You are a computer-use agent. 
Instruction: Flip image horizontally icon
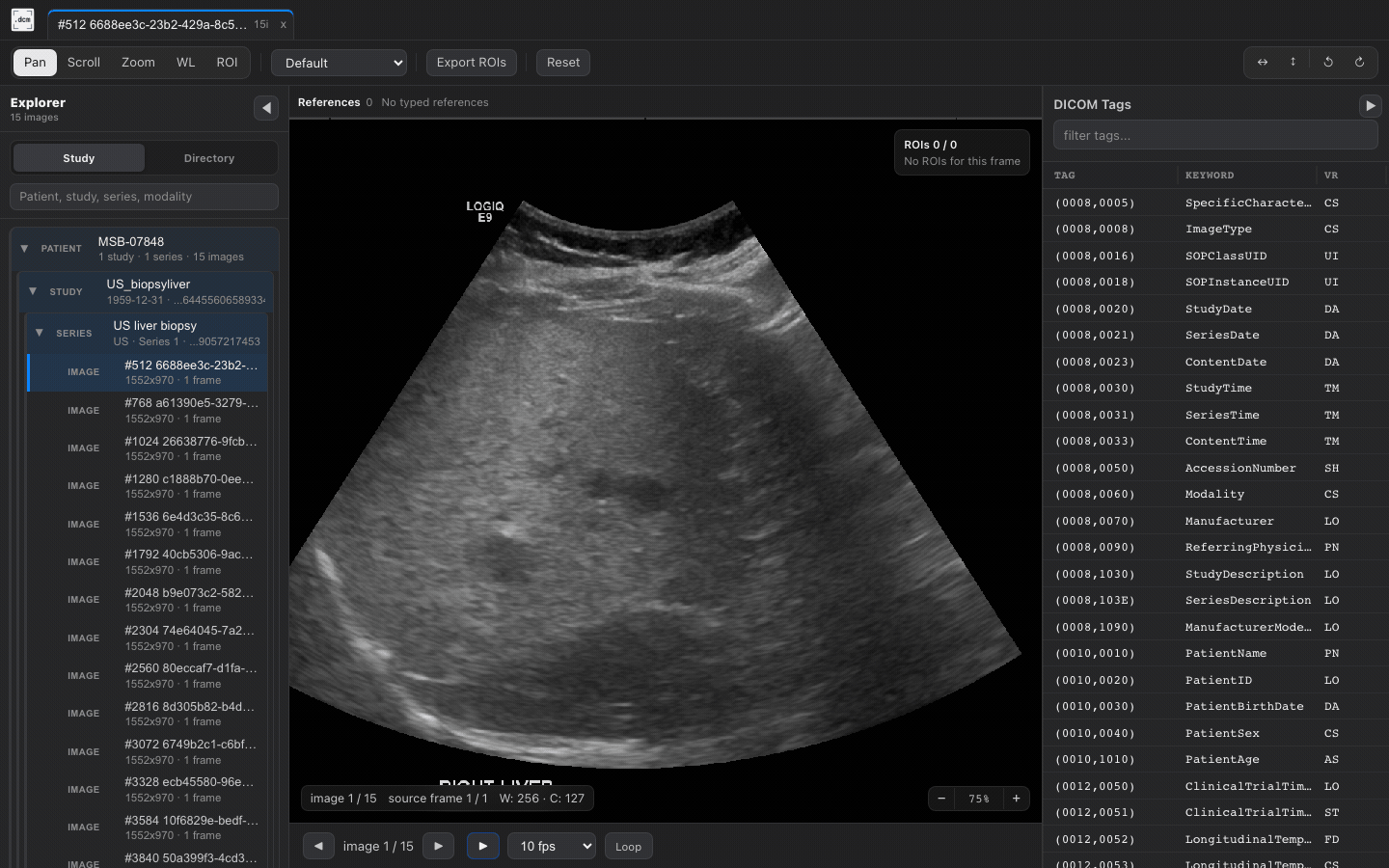point(1262,63)
